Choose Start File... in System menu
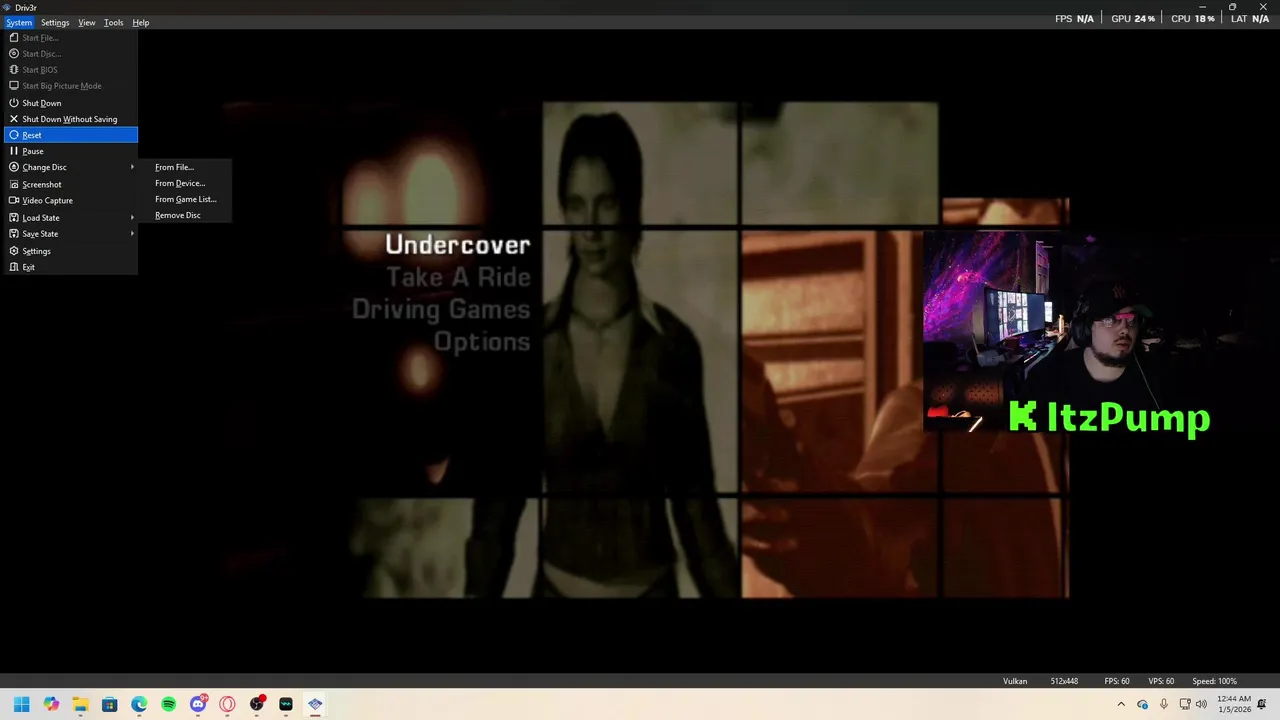Viewport: 1280px width, 720px height. click(x=70, y=38)
